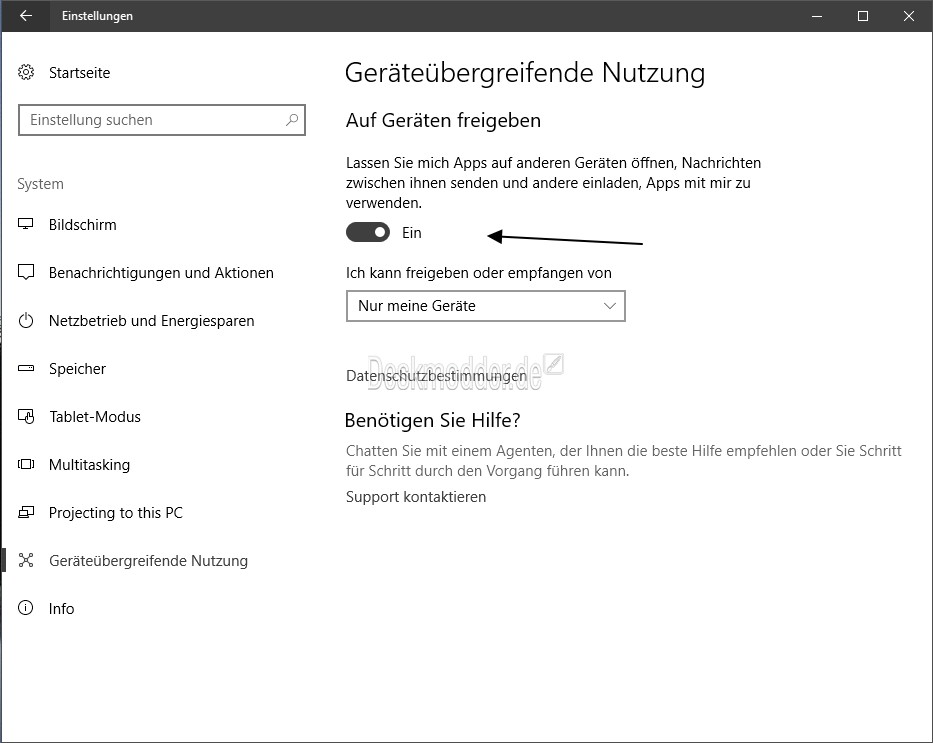Click the Speicher drive icon

[x=26, y=368]
